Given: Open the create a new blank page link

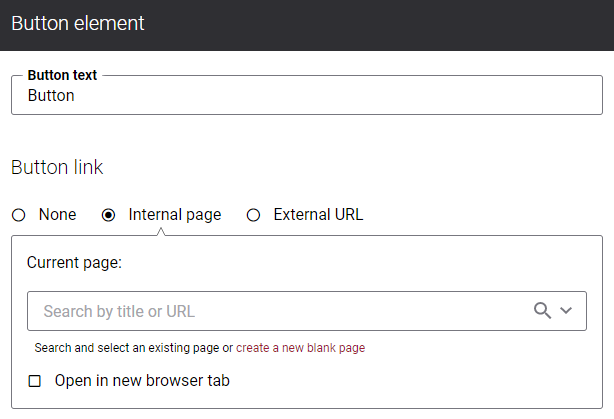Looking at the screenshot, I should (300, 348).
